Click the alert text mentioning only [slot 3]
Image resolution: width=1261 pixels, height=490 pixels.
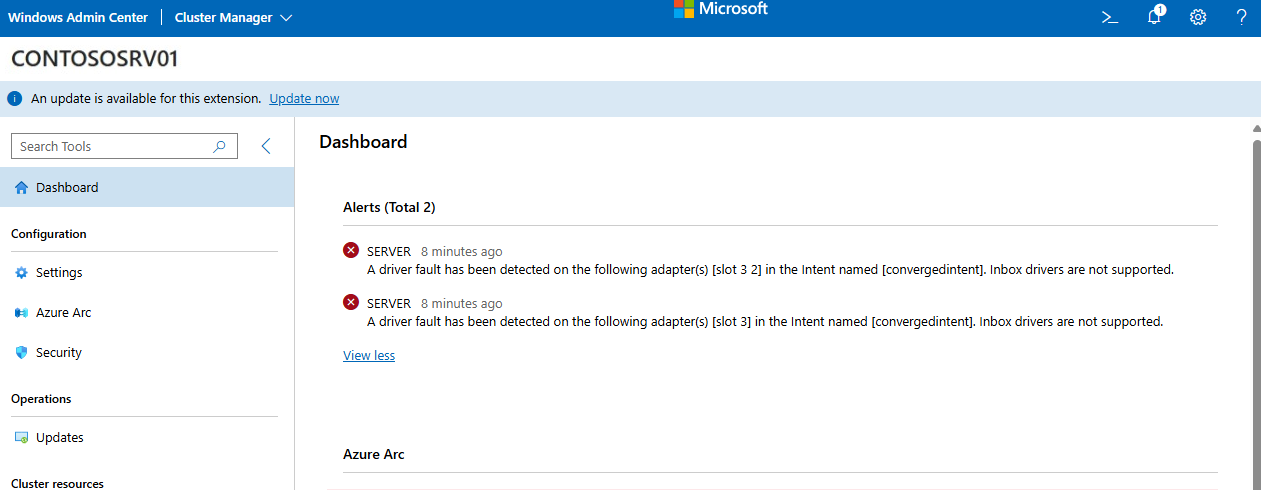click(765, 322)
